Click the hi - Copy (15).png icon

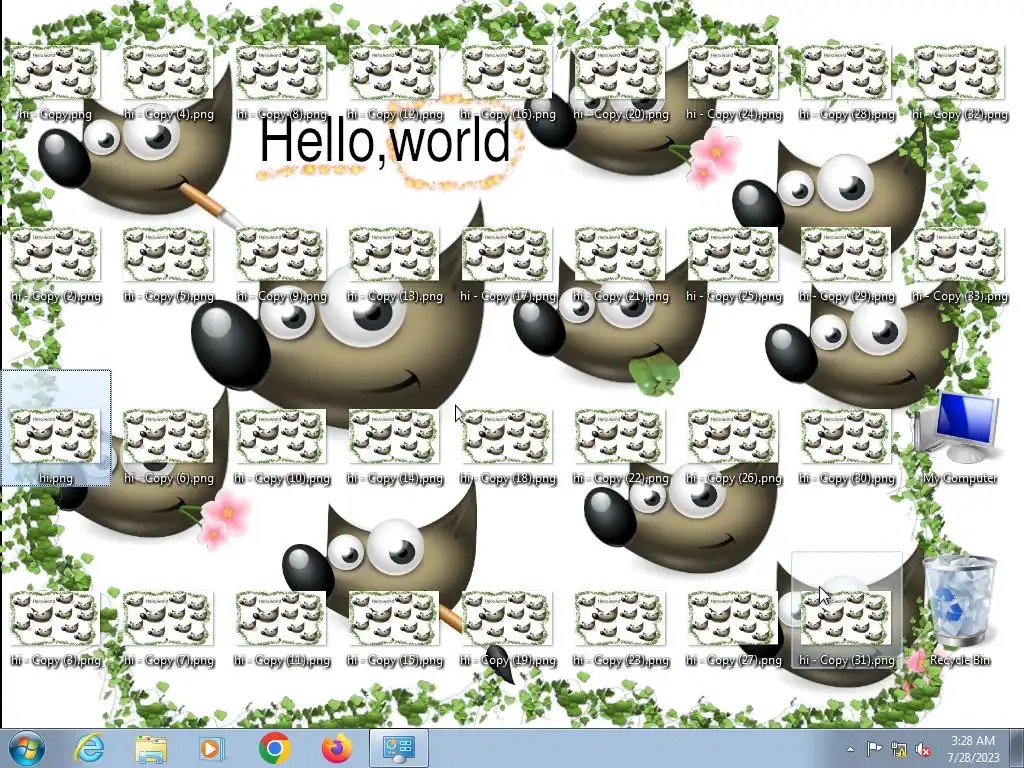coord(394,629)
